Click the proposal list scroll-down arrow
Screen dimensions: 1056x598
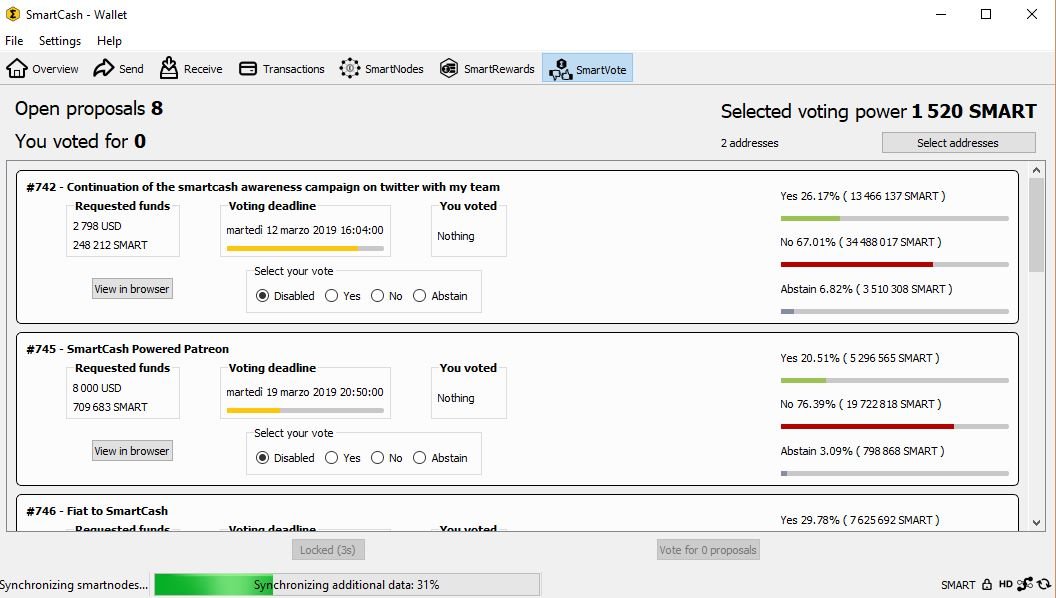pos(1036,523)
